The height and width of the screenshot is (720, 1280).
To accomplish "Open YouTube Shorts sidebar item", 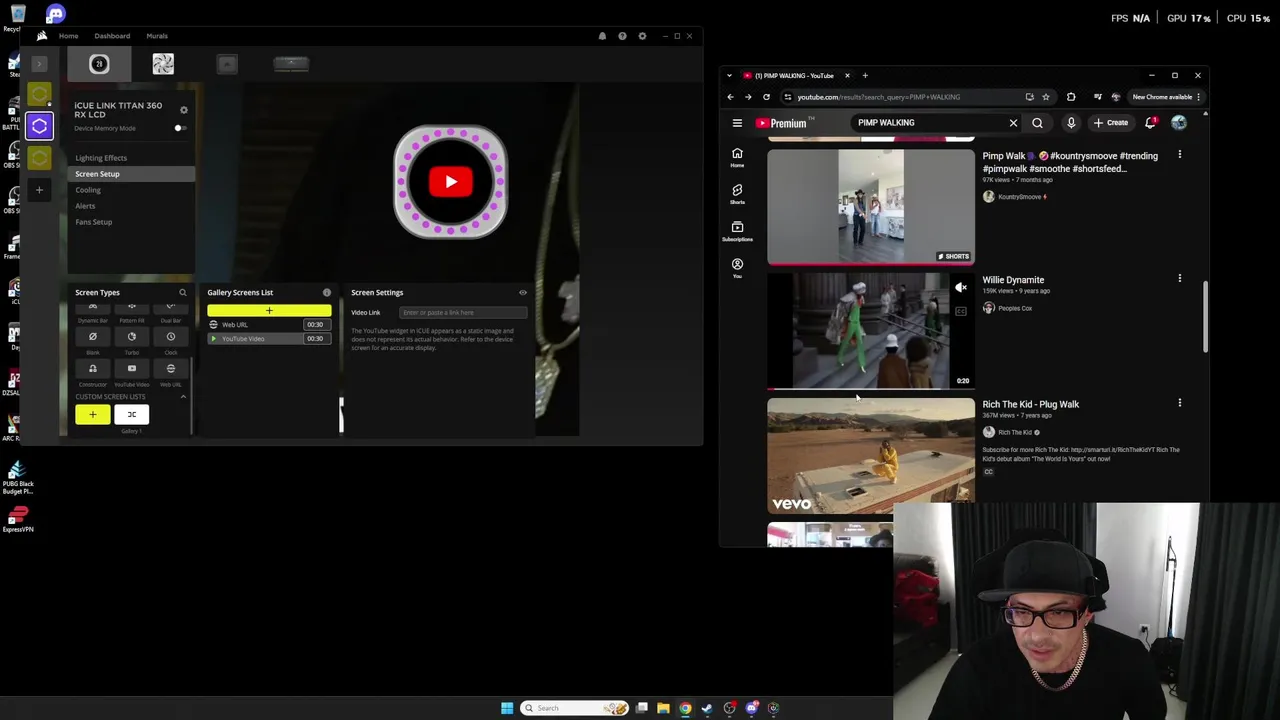I will (x=737, y=194).
